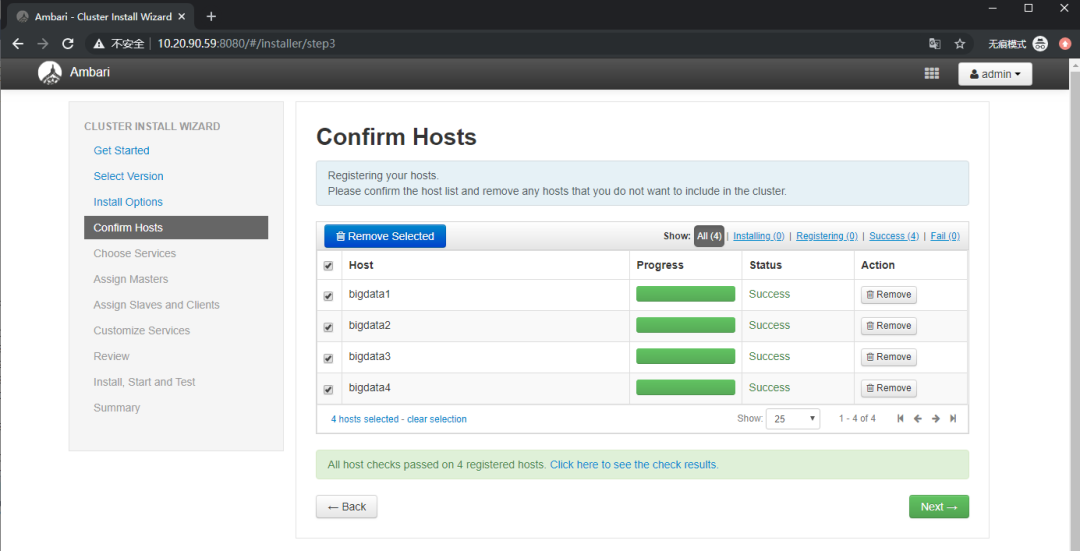Open a new browser tab
The image size is (1080, 551).
211,17
